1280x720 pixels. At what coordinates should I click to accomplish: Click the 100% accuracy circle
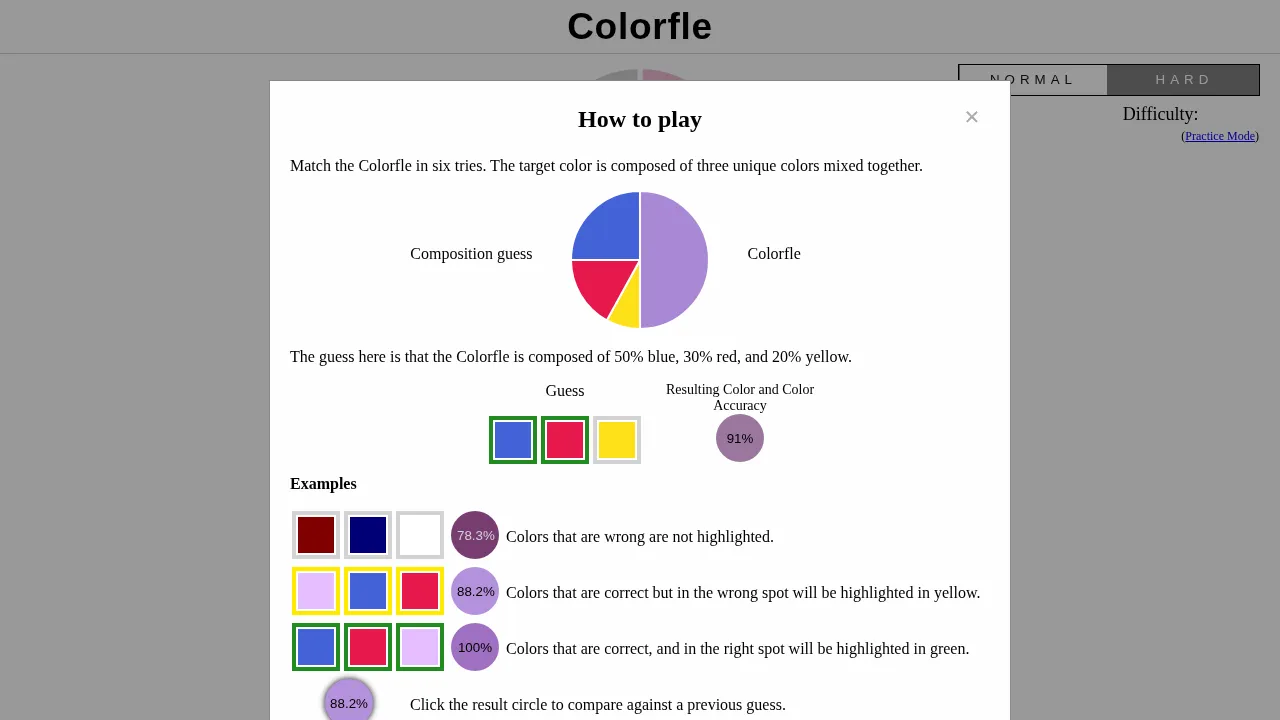tap(475, 647)
